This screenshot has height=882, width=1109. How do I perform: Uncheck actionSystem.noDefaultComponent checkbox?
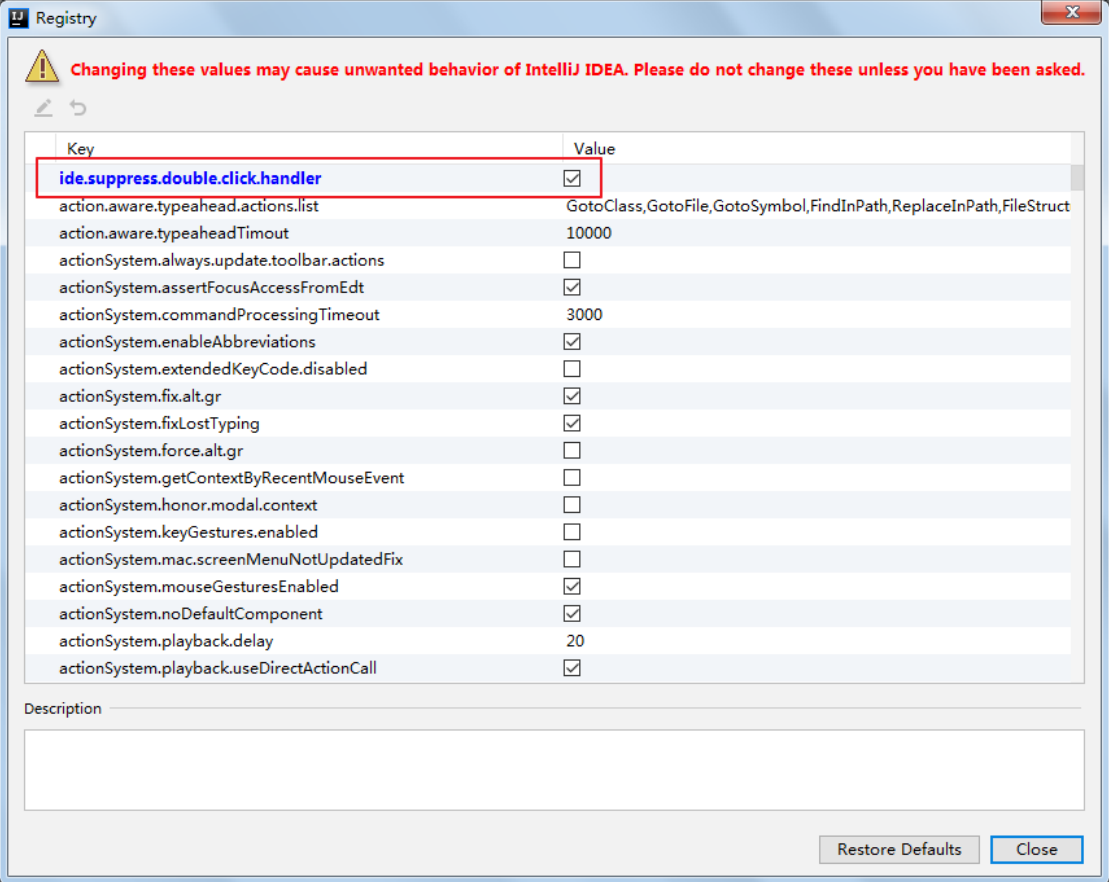coord(572,613)
